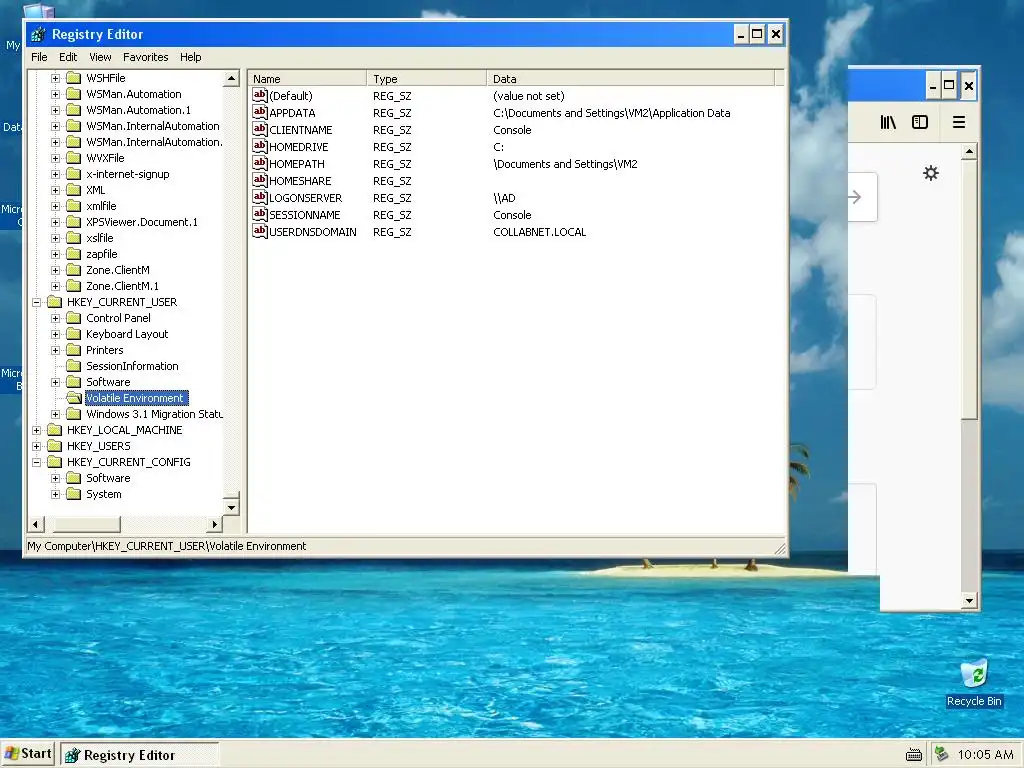Expand the Printers key
Image resolution: width=1024 pixels, height=768 pixels.
(x=56, y=350)
